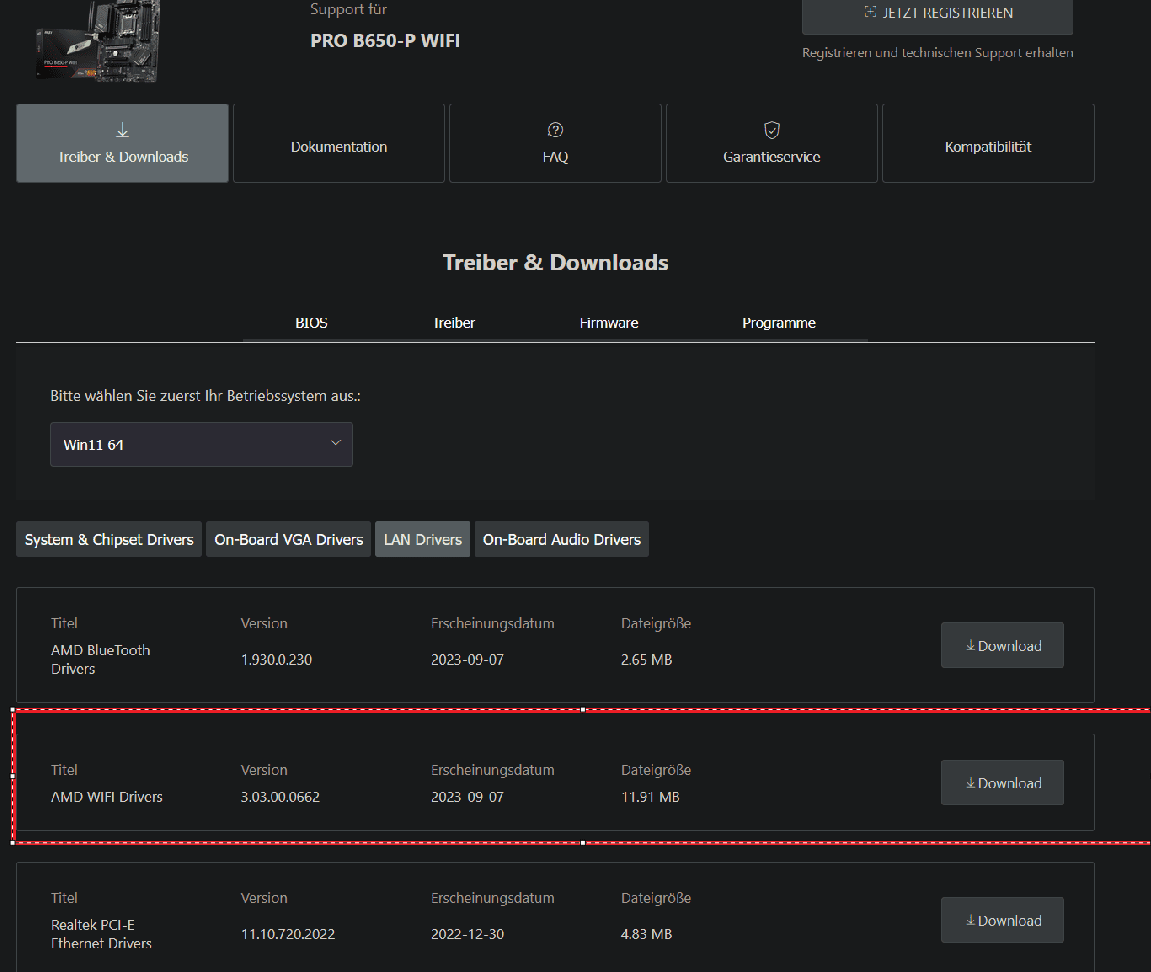Download the Realtek PCI-E Ethernet Drivers
The image size is (1151, 972).
tap(1002, 920)
